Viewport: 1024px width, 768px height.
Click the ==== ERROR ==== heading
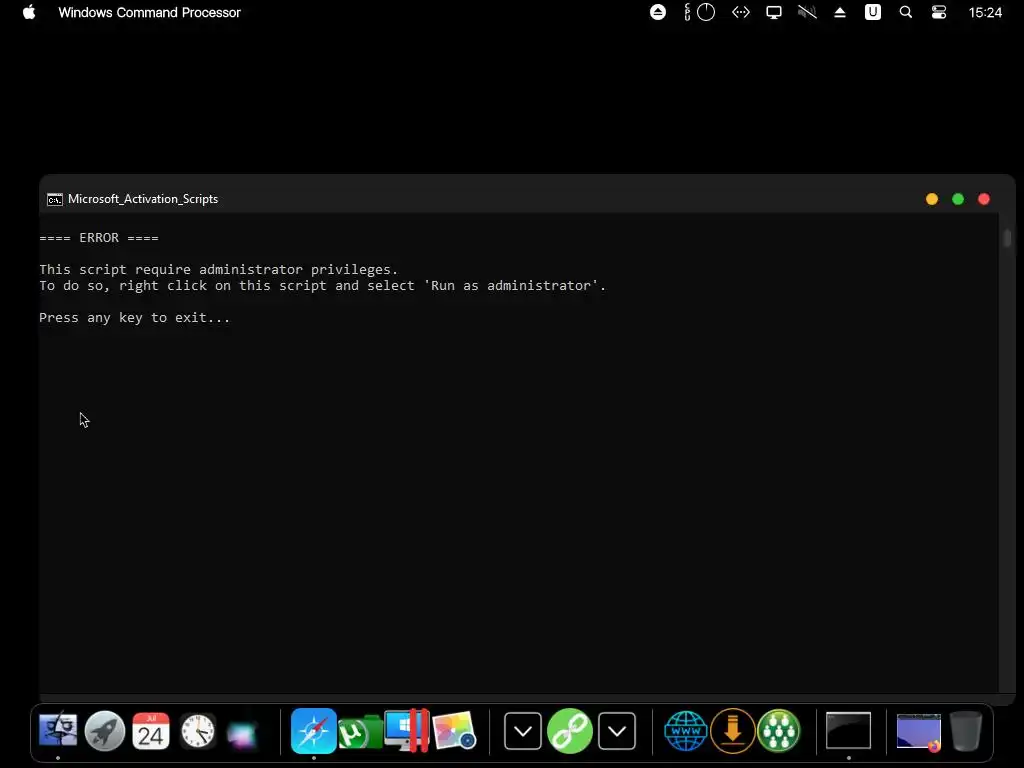[x=99, y=238]
